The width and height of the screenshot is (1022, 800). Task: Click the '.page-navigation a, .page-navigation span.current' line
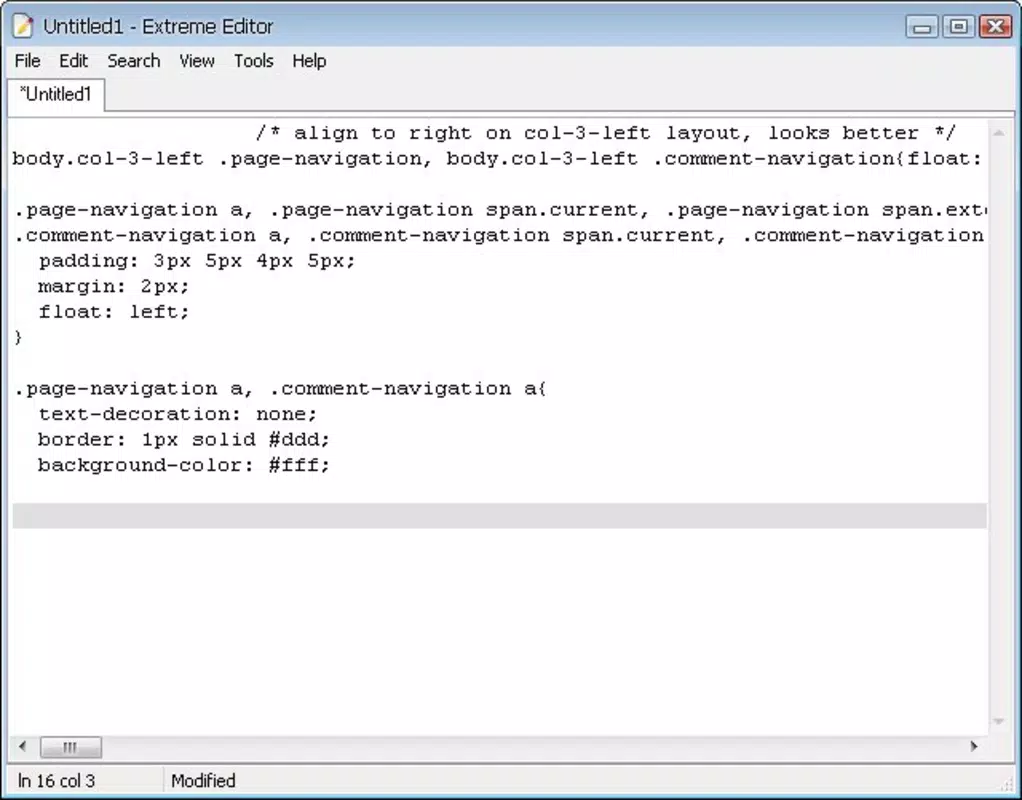click(499, 210)
